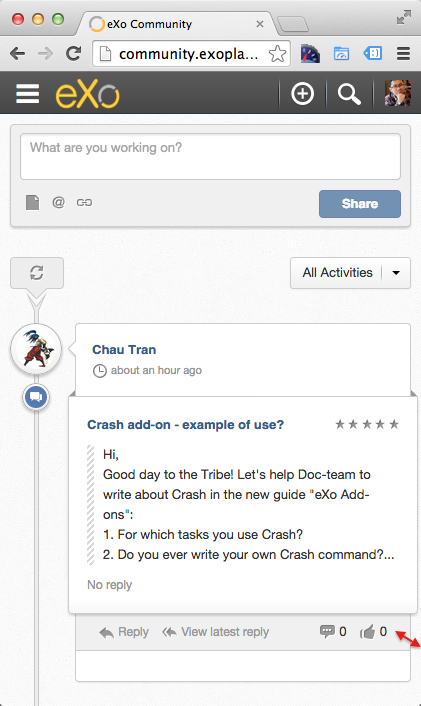The width and height of the screenshot is (421, 706).
Task: Click the plus create icon in header
Action: (303, 94)
